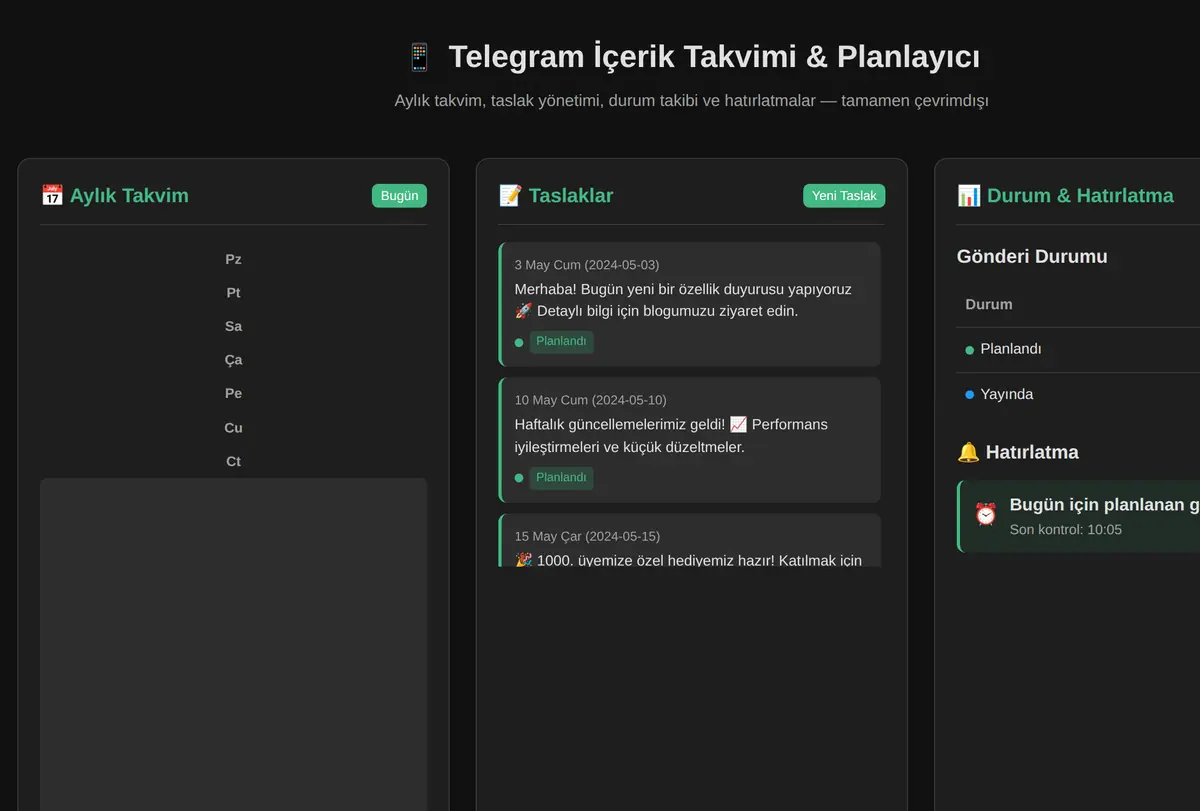
Task: Click the 'Bugün için planlanan' reminder title
Action: (x=1104, y=505)
